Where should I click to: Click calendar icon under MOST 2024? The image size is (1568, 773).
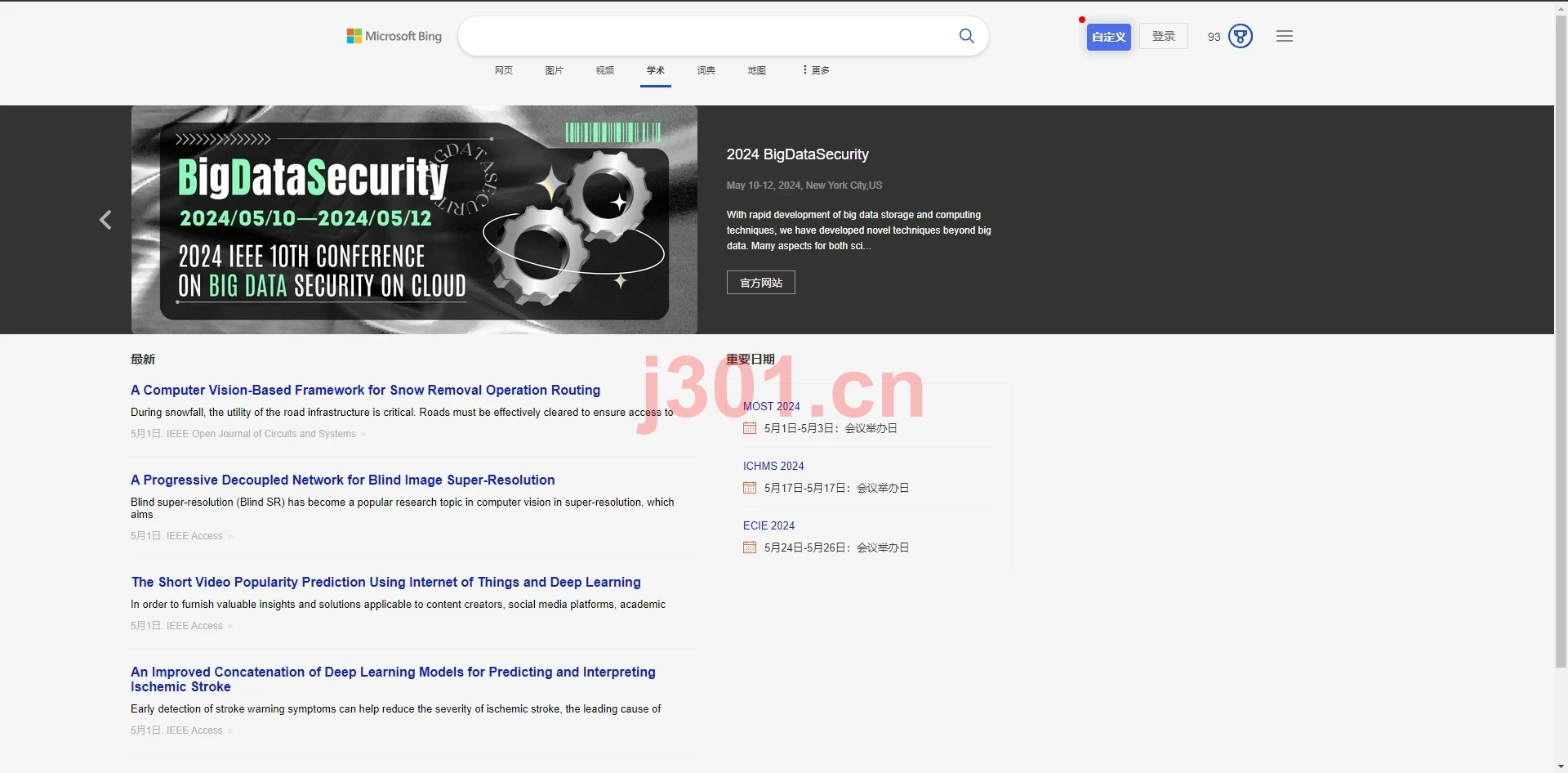pyautogui.click(x=750, y=428)
